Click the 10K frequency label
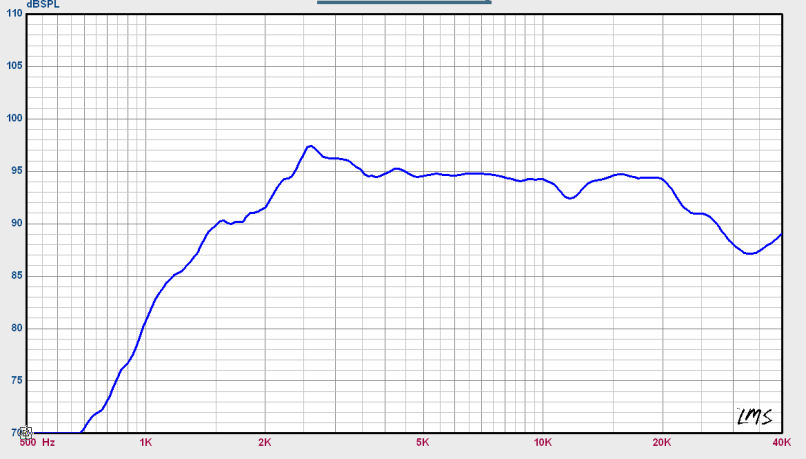 542,443
